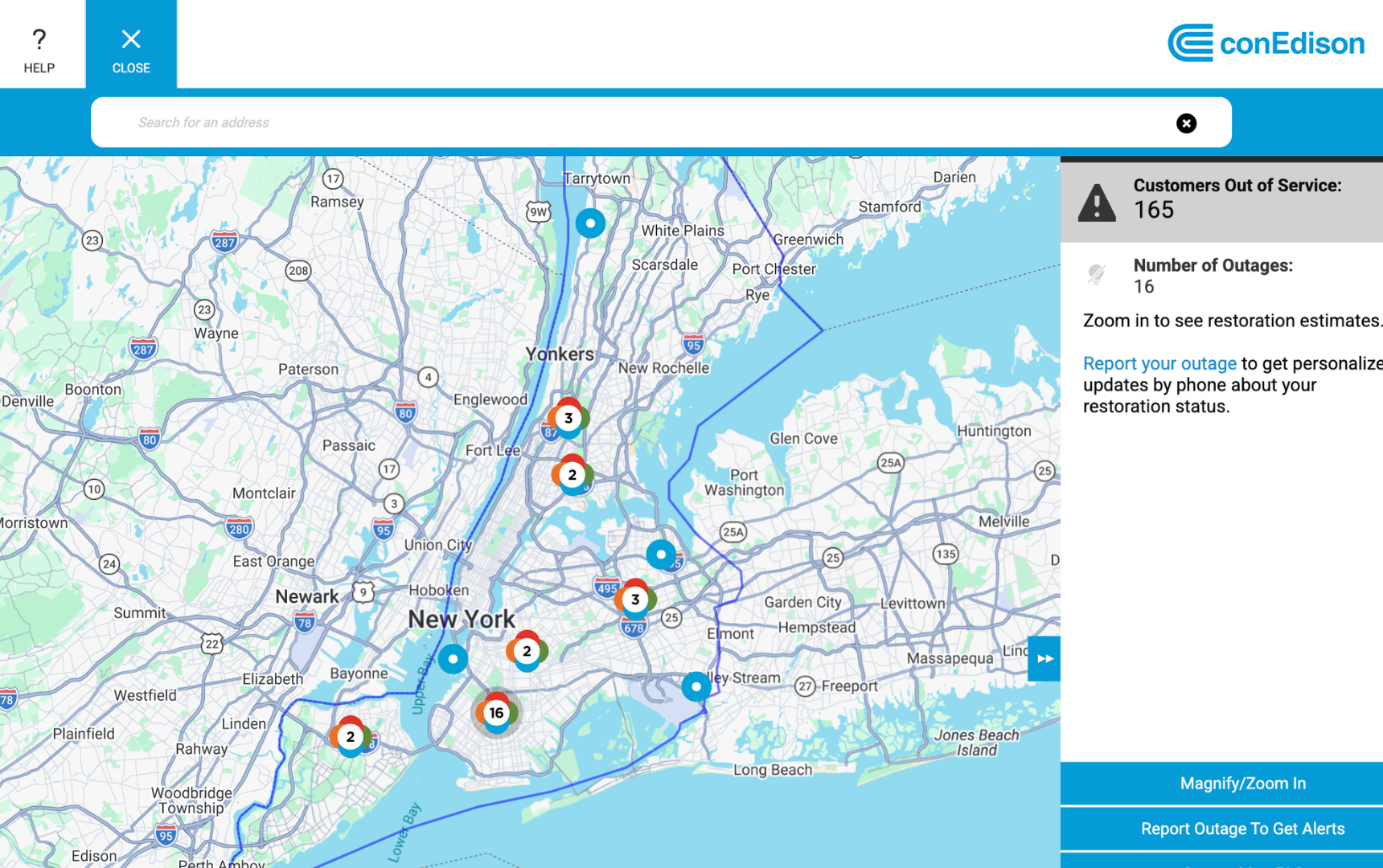Viewport: 1383px width, 868px height.
Task: Select the 3-outage cluster near I-678
Action: [635, 600]
